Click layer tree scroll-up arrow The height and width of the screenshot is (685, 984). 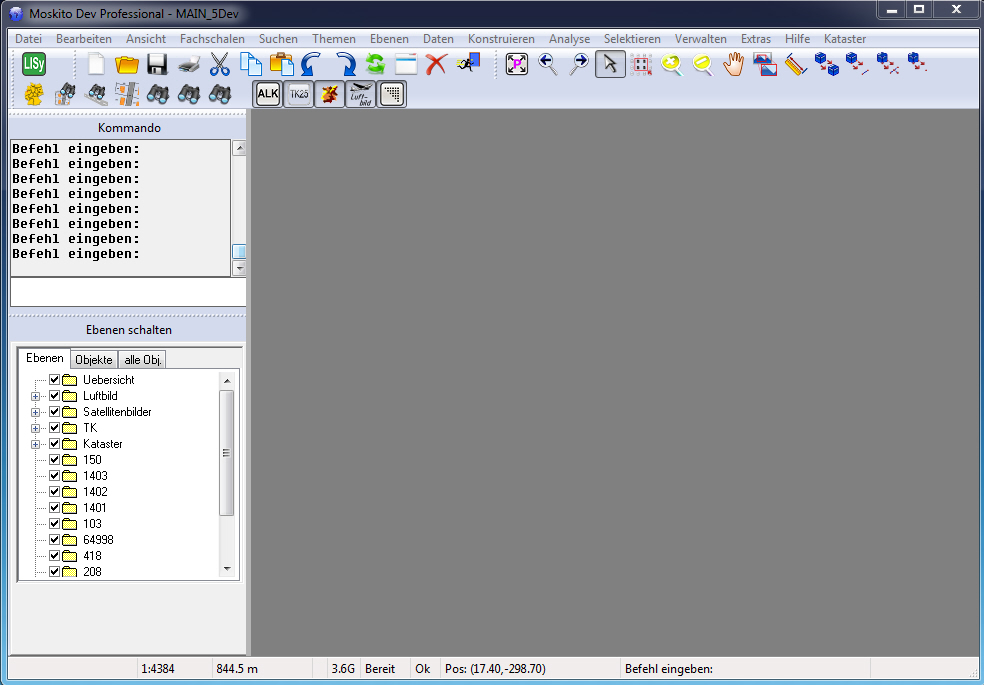227,380
